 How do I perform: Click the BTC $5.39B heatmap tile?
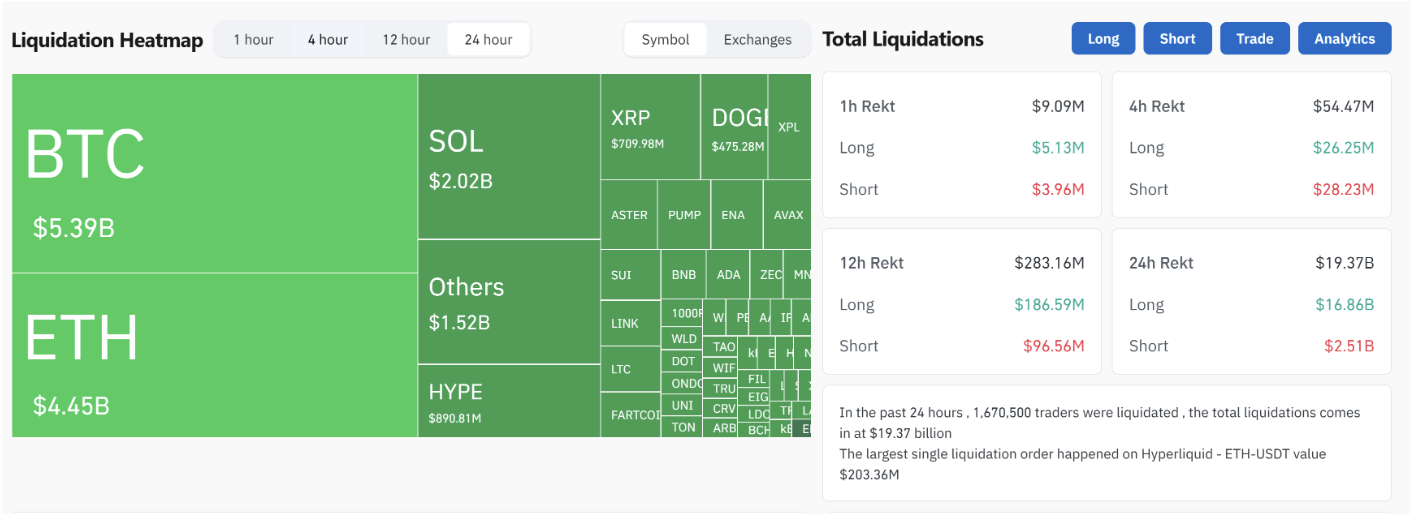(x=214, y=173)
